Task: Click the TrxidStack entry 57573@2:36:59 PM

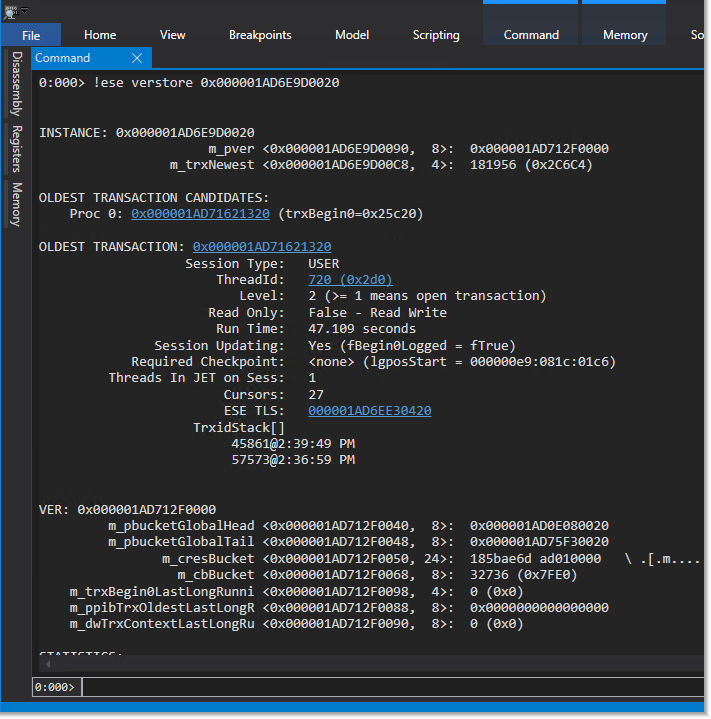Action: pyautogui.click(x=293, y=459)
